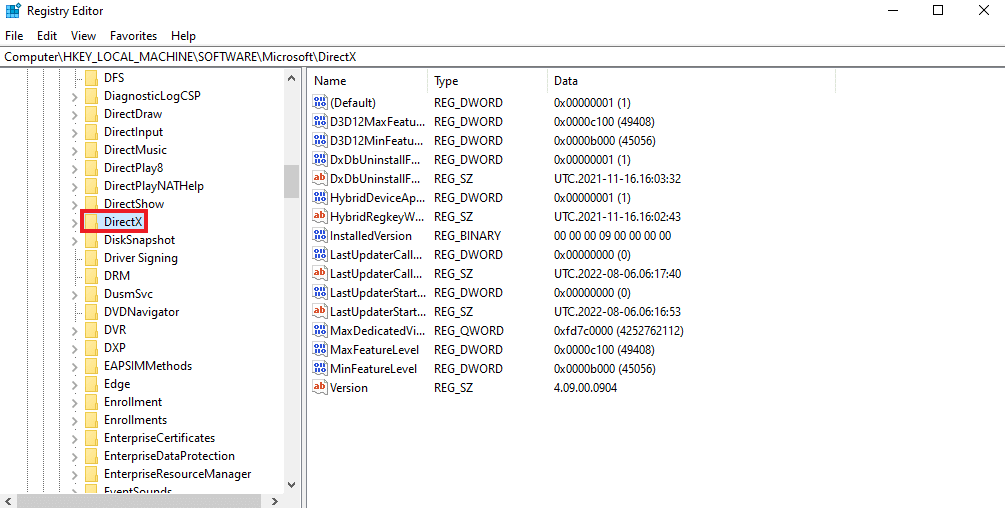Click the HybridRegkeyW... string icon
1005x508 pixels.
point(319,217)
